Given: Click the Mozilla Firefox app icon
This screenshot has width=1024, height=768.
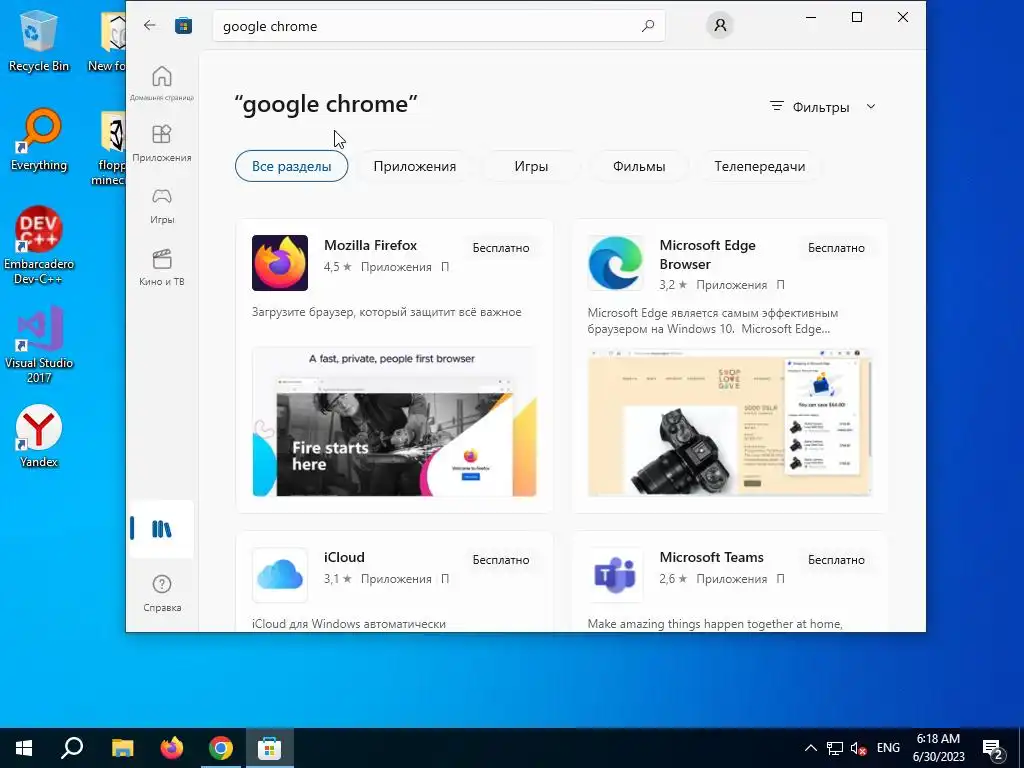Looking at the screenshot, I should (x=280, y=263).
